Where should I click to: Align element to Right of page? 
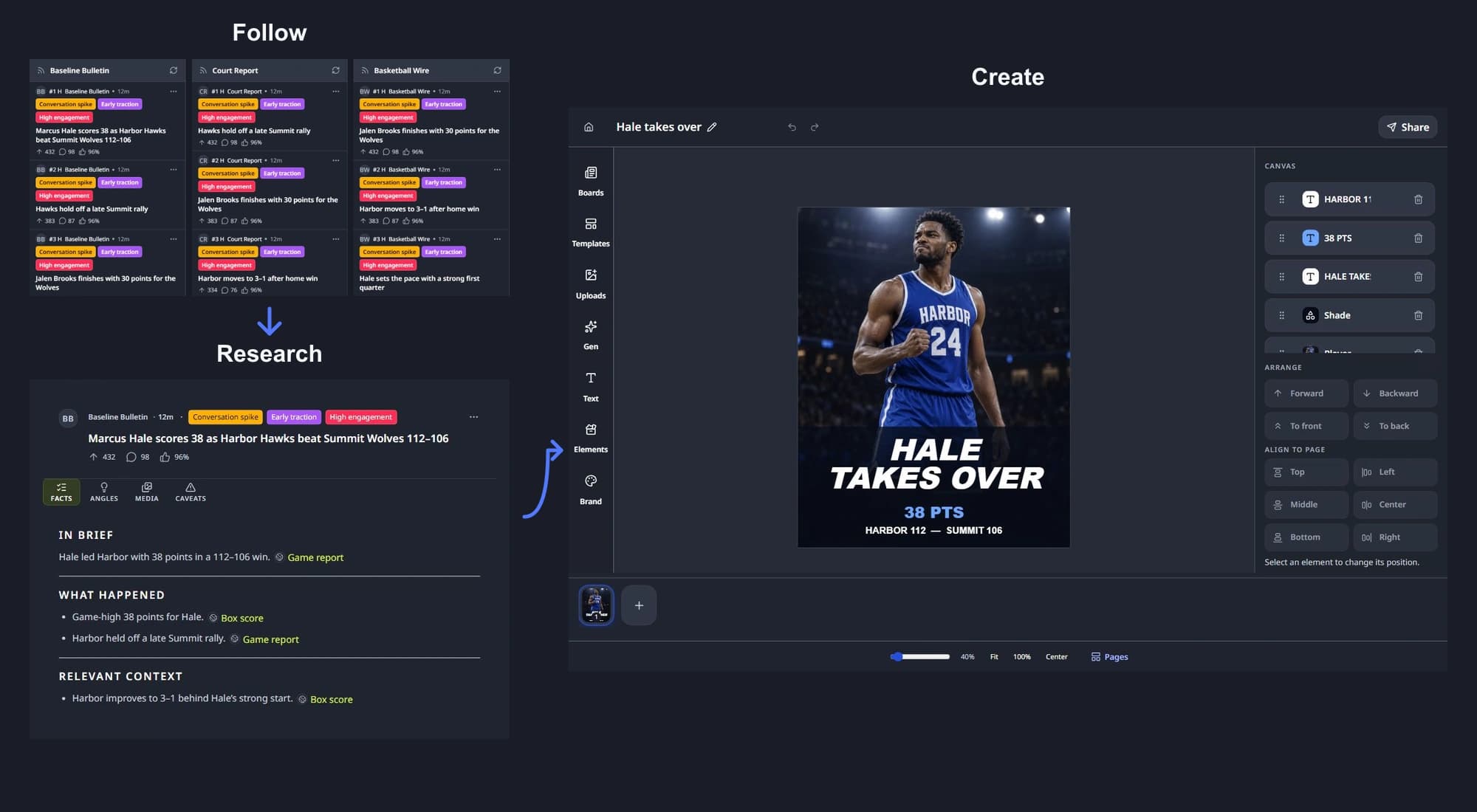tap(1395, 537)
